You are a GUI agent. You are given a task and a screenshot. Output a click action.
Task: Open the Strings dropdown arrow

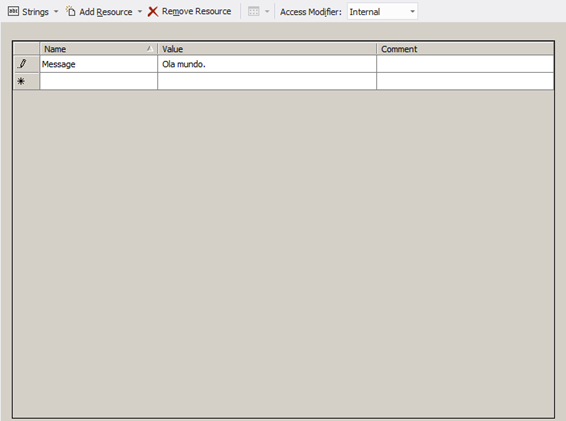tap(56, 12)
